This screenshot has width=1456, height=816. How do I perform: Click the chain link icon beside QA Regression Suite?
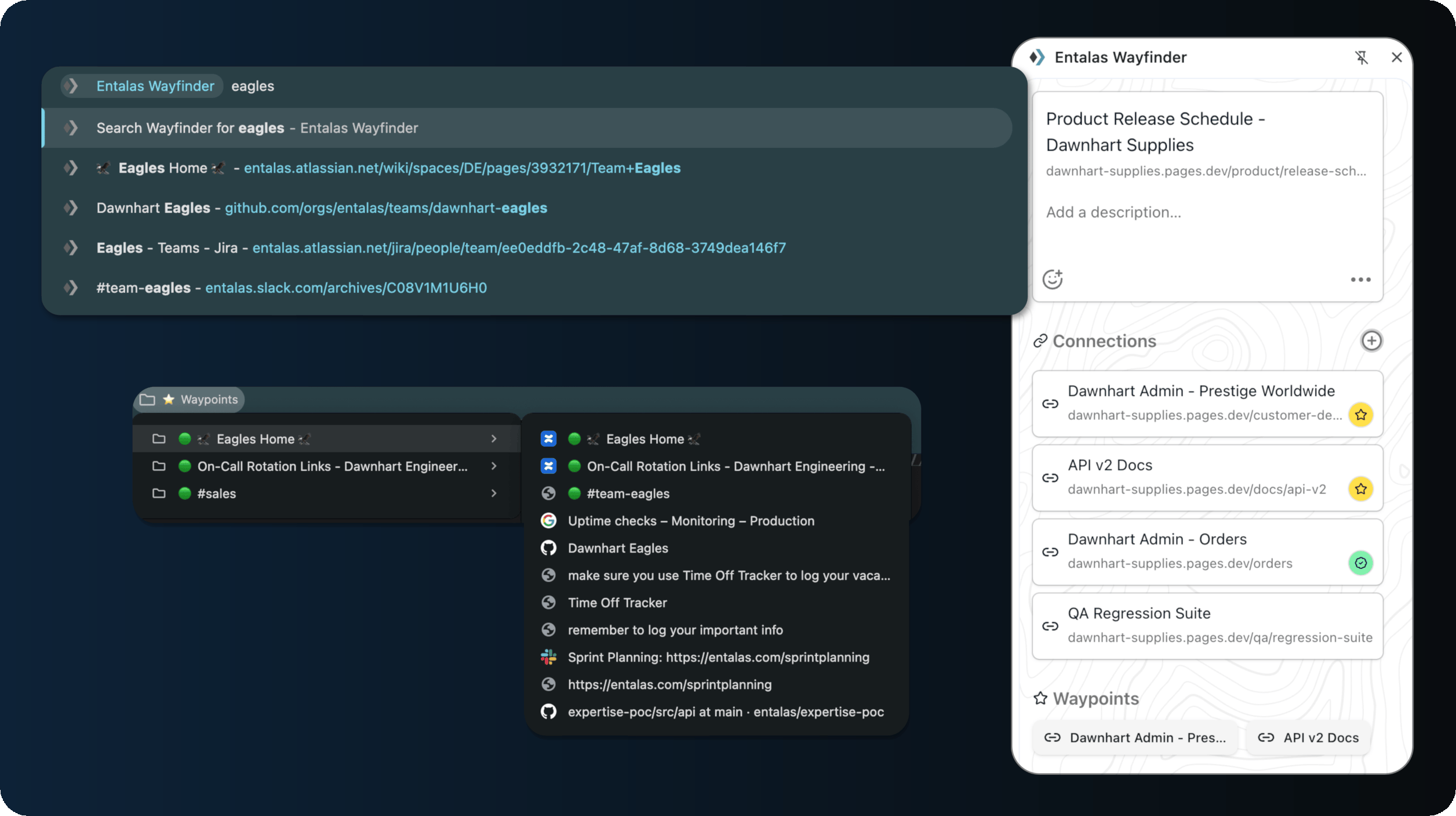[x=1050, y=626]
